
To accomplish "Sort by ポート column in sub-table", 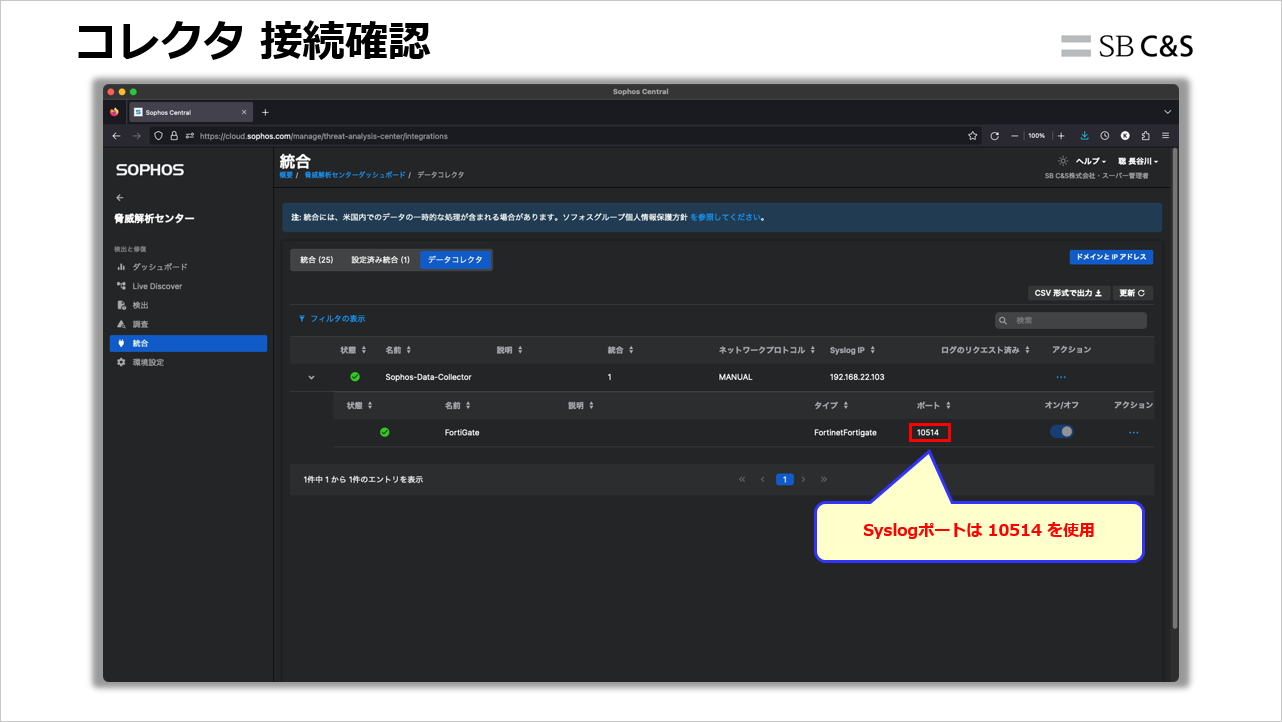I will (x=933, y=405).
